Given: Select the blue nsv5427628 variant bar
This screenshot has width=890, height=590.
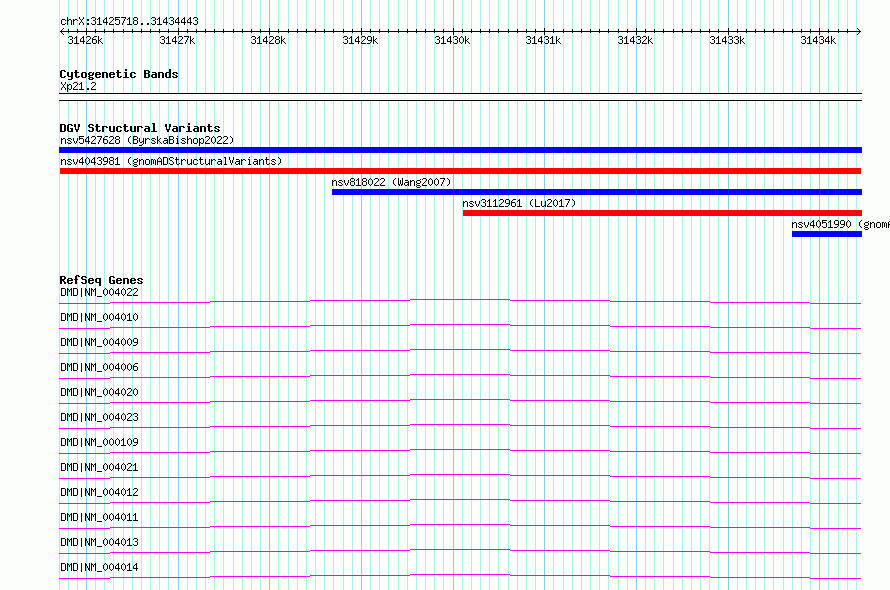Looking at the screenshot, I should (460, 150).
